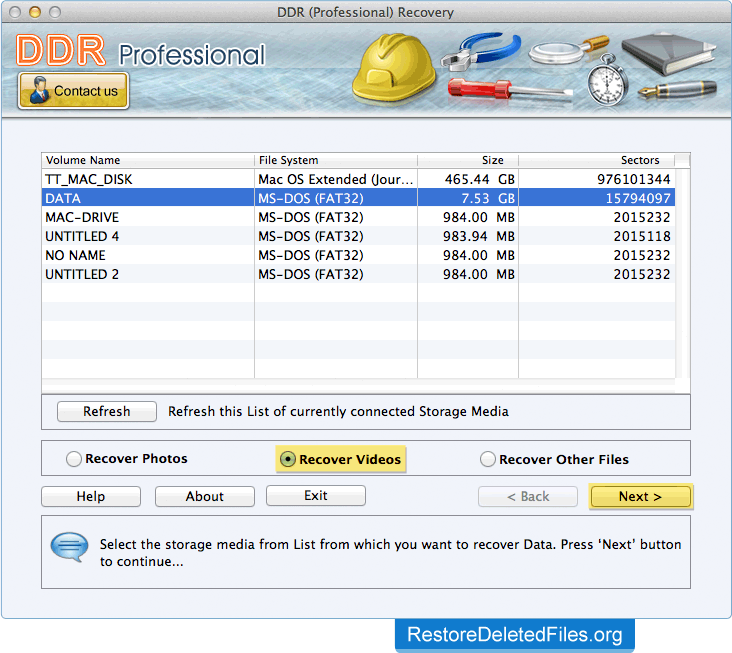
Task: Open the Help button
Action: (91, 496)
